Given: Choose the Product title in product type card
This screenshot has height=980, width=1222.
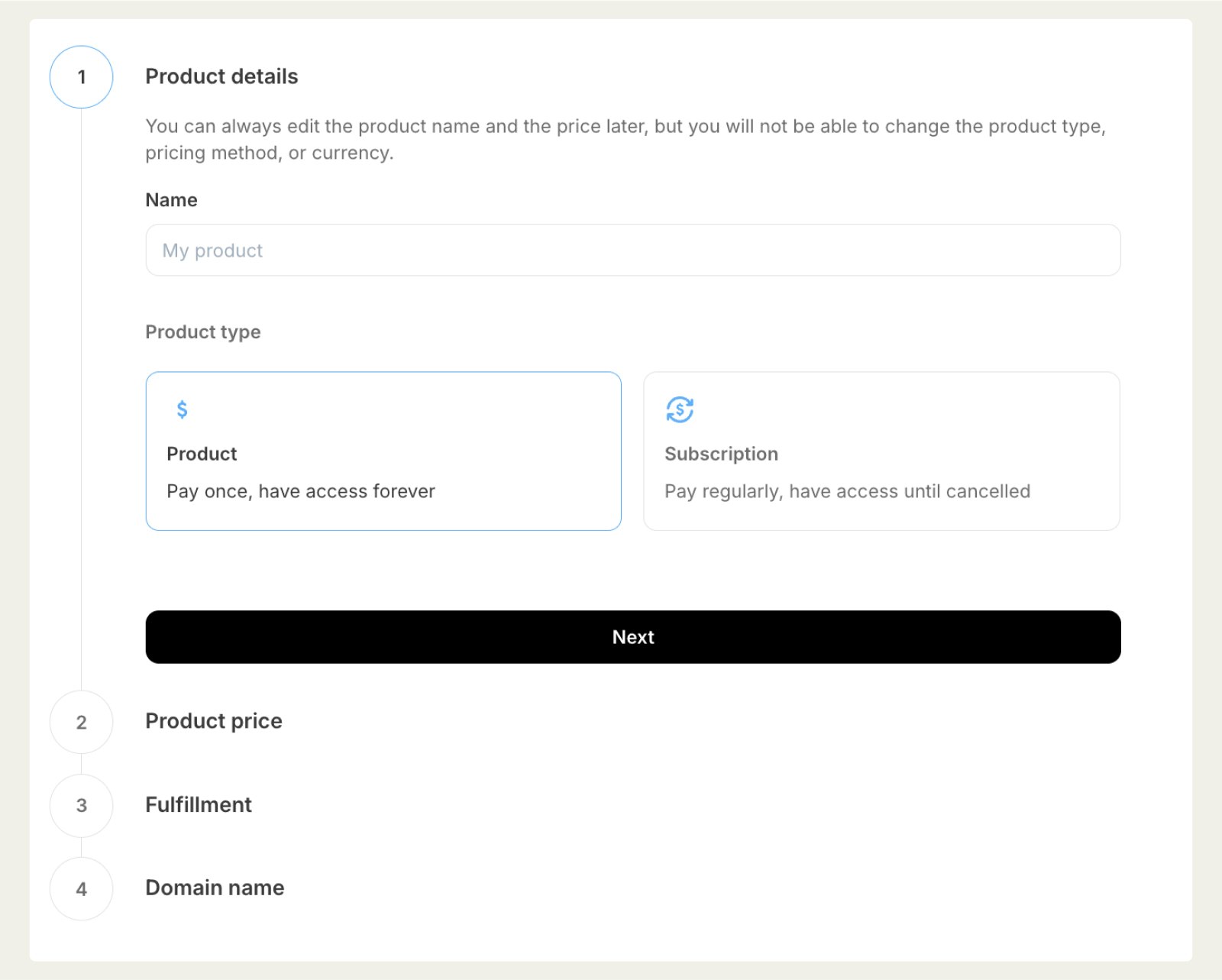Looking at the screenshot, I should 202,454.
